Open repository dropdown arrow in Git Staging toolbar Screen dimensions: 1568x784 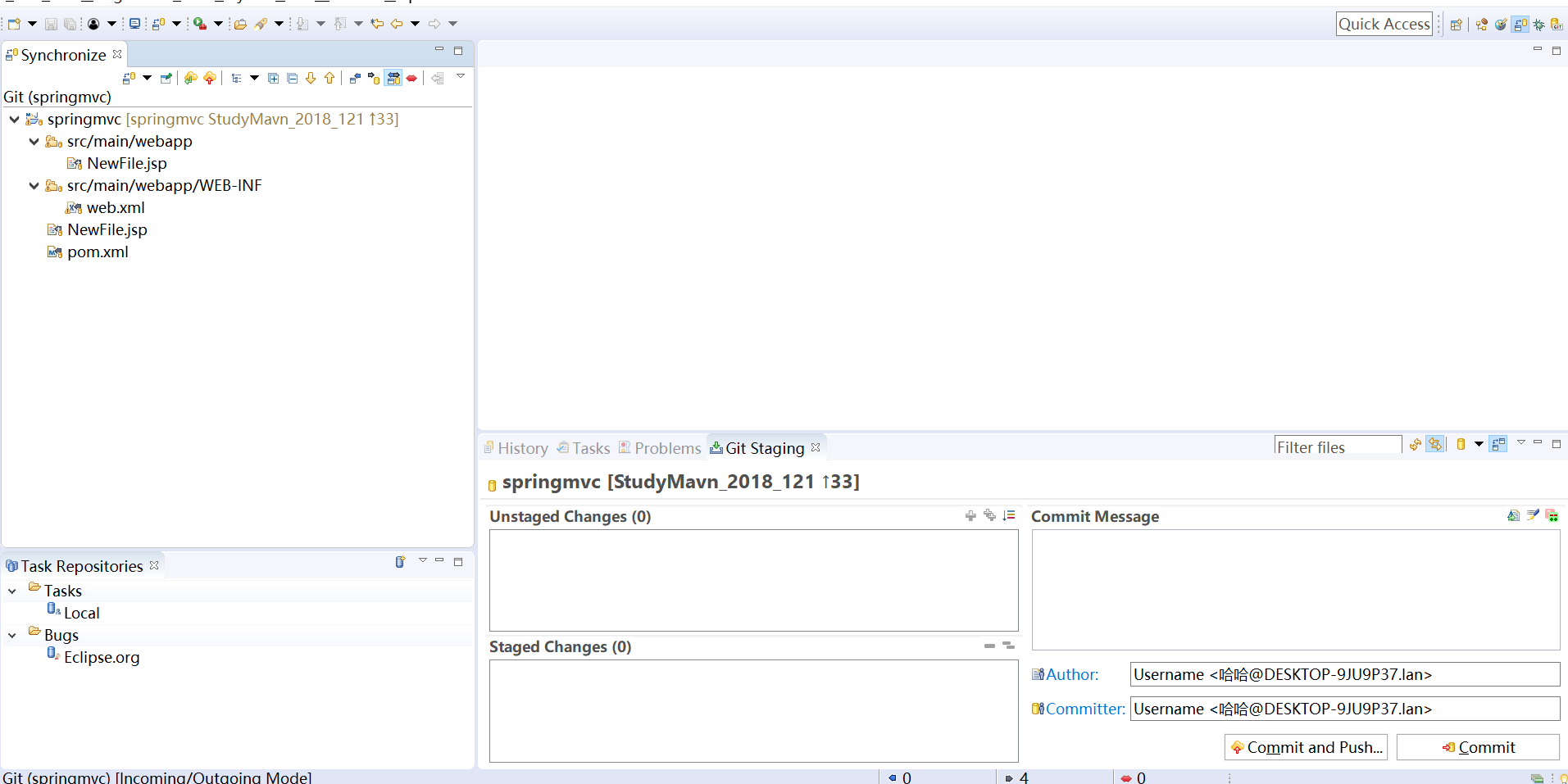[1479, 444]
